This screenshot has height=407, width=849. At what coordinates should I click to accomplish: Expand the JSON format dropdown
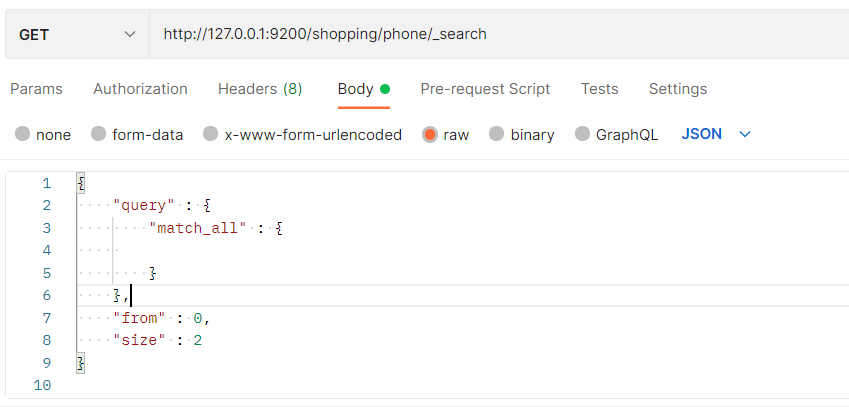pos(702,134)
